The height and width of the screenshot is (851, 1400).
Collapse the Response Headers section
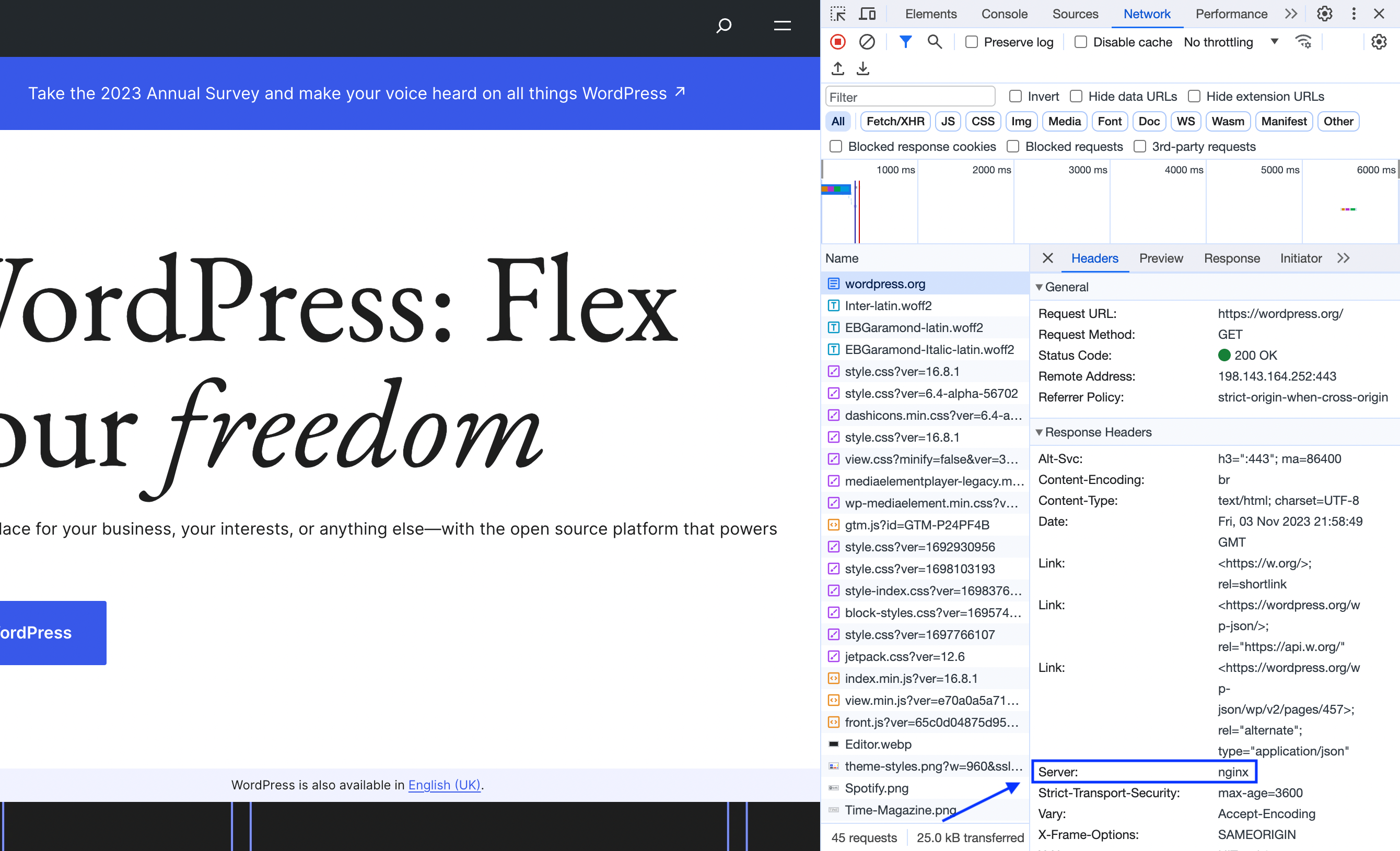(1040, 432)
